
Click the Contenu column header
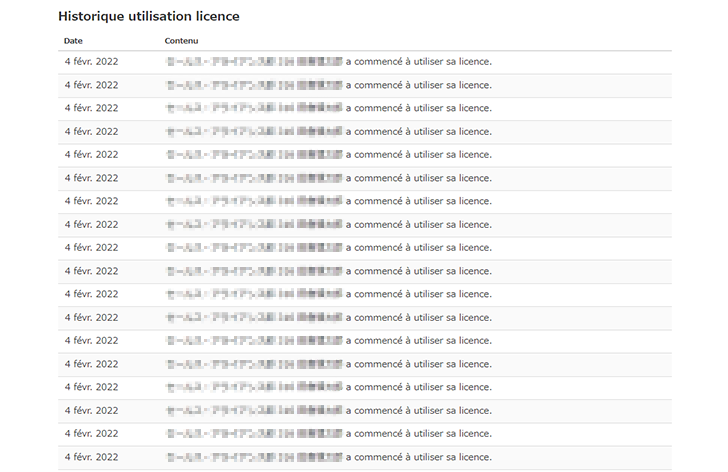click(x=182, y=41)
